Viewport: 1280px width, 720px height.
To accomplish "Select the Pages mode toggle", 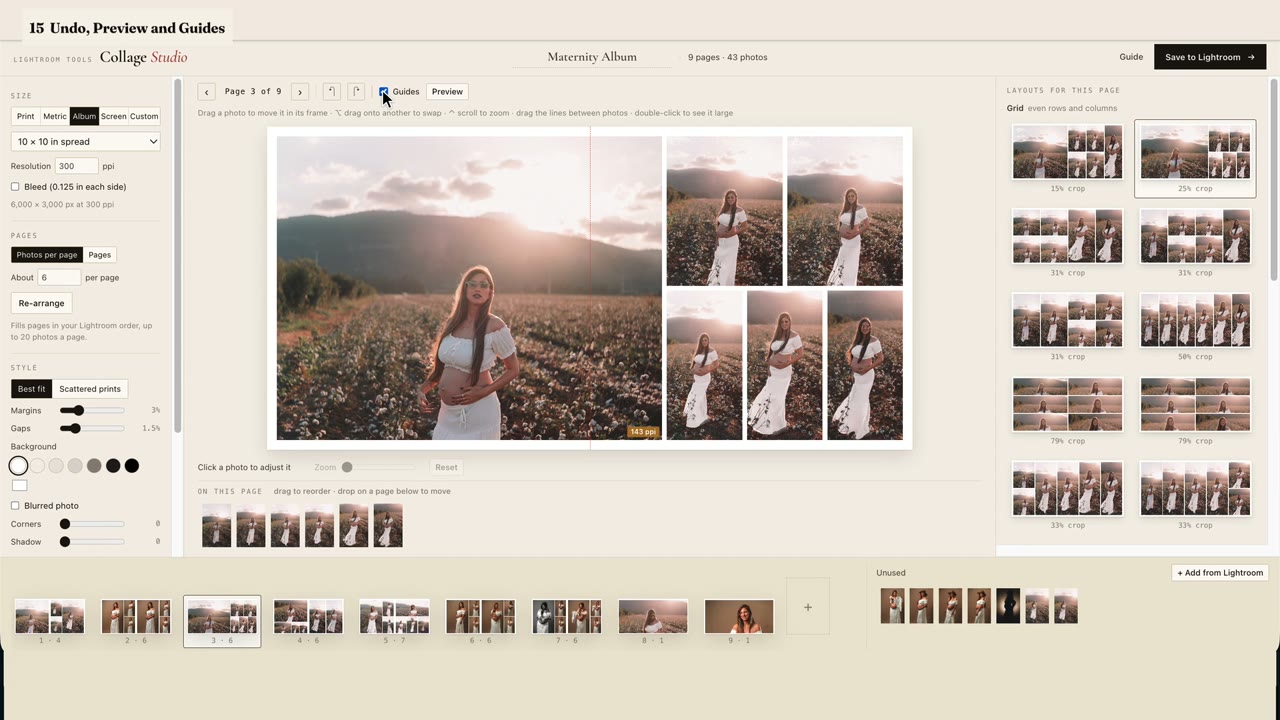I will click(100, 255).
